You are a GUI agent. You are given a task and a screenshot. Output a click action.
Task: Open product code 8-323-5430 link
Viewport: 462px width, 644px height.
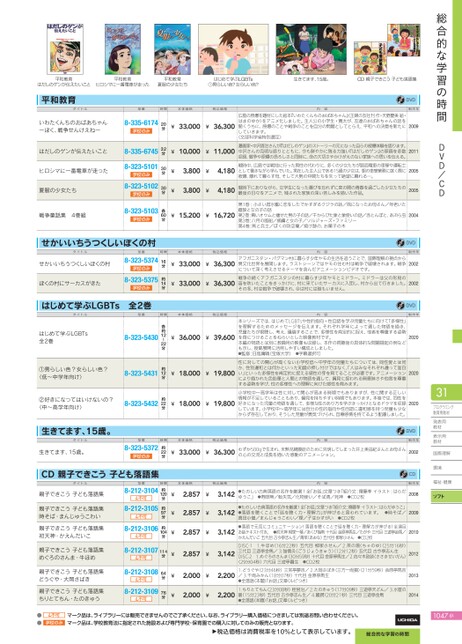[x=141, y=337]
